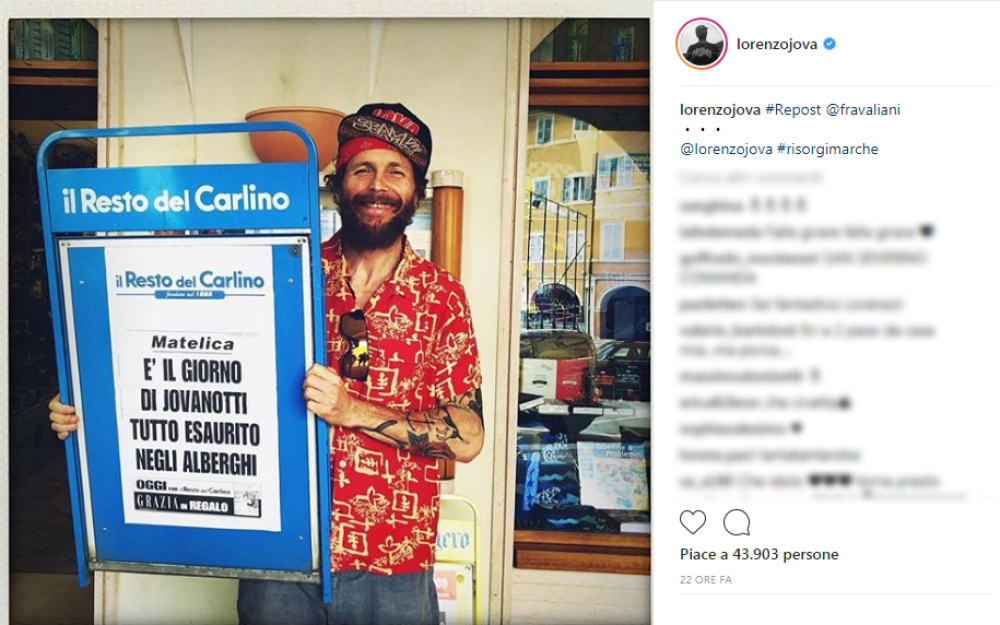
Task: Click the 22 ORE FA timestamp
Action: point(706,580)
